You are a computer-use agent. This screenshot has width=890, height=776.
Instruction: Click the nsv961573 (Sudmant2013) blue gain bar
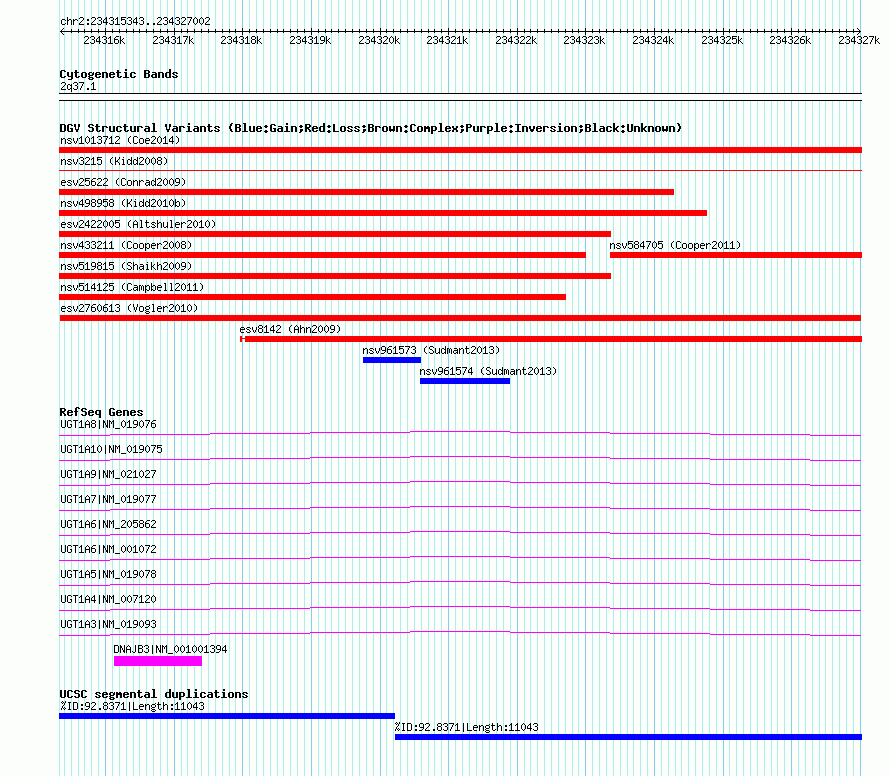(392, 360)
